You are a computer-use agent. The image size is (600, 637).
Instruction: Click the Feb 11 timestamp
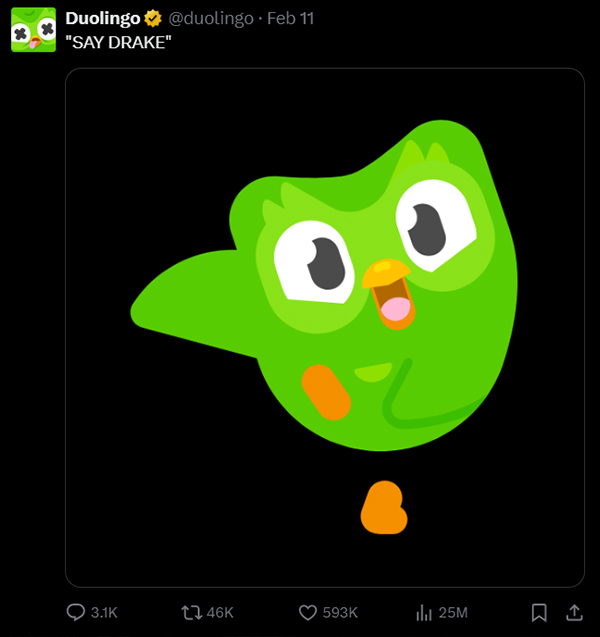point(289,19)
